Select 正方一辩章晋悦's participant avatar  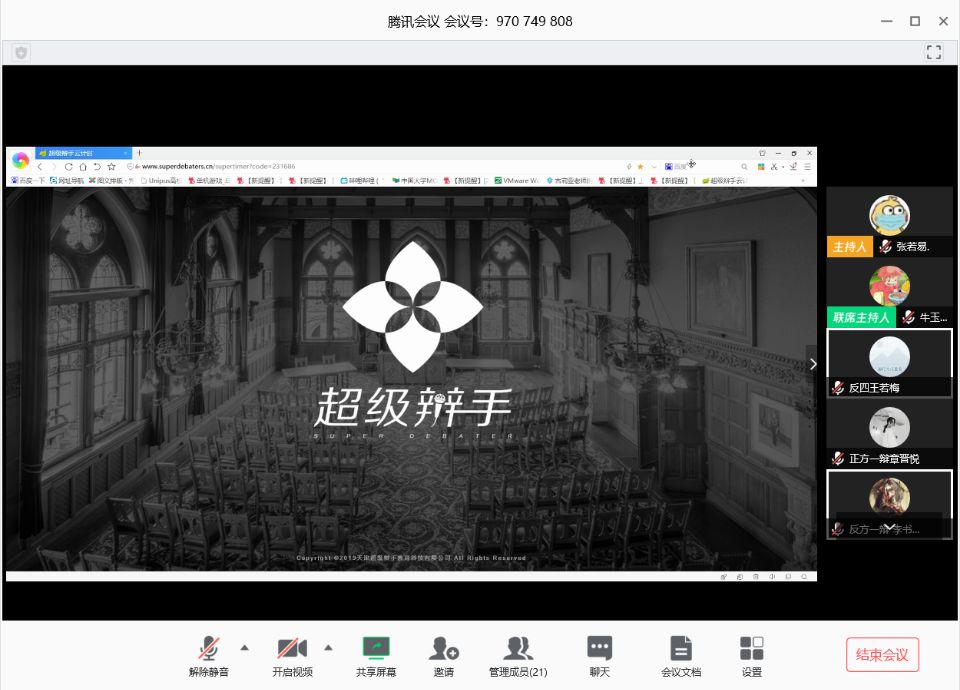point(890,427)
